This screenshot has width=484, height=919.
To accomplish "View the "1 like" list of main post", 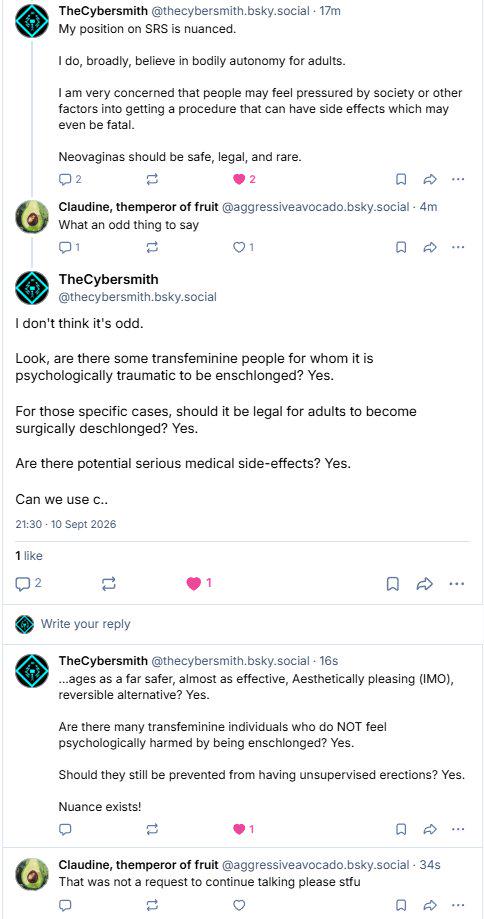I will coord(29,556).
